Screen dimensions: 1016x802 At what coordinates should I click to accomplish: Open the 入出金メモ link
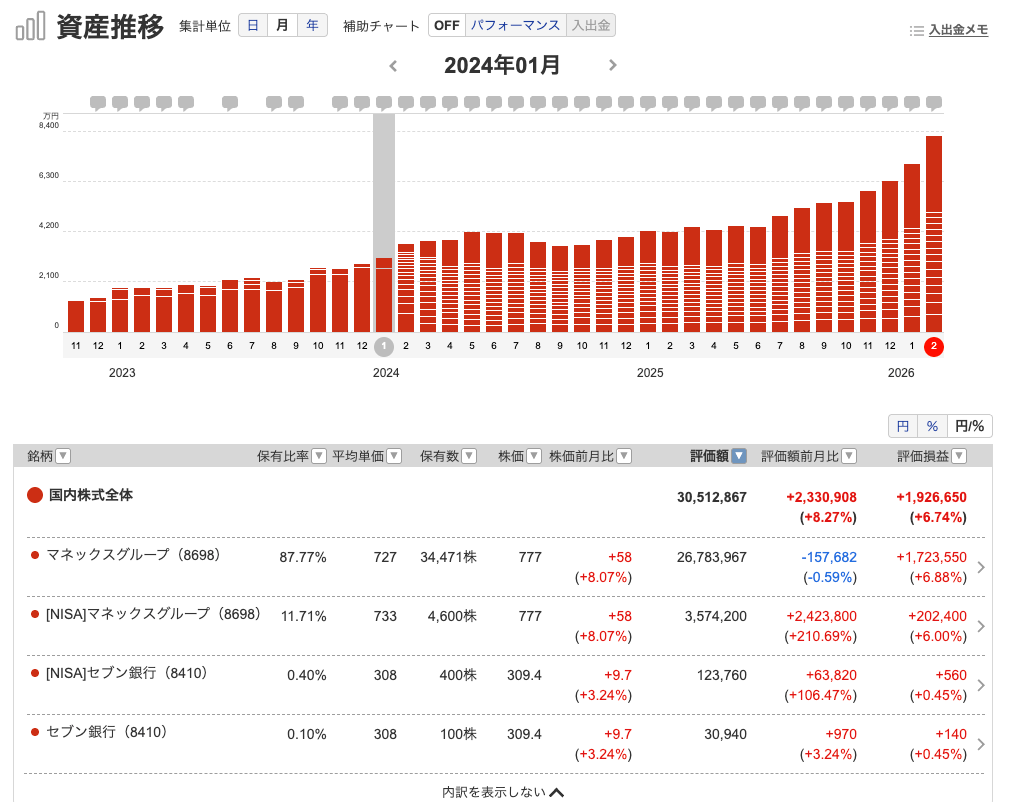coord(957,30)
